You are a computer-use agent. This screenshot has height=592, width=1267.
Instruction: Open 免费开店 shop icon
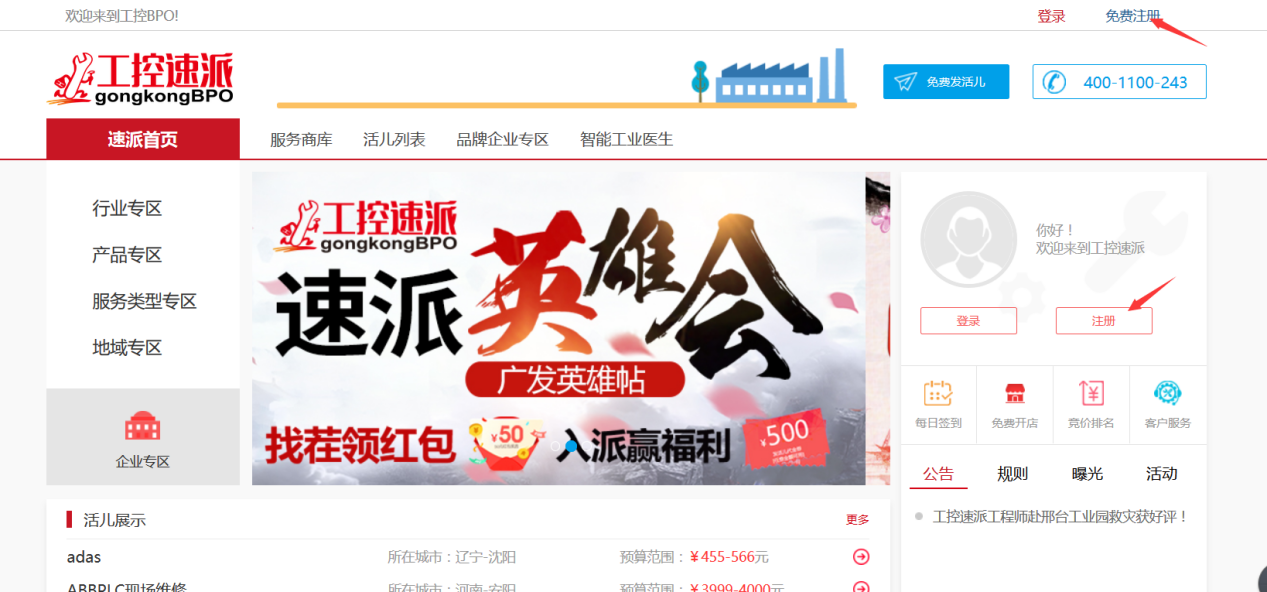tap(1014, 393)
